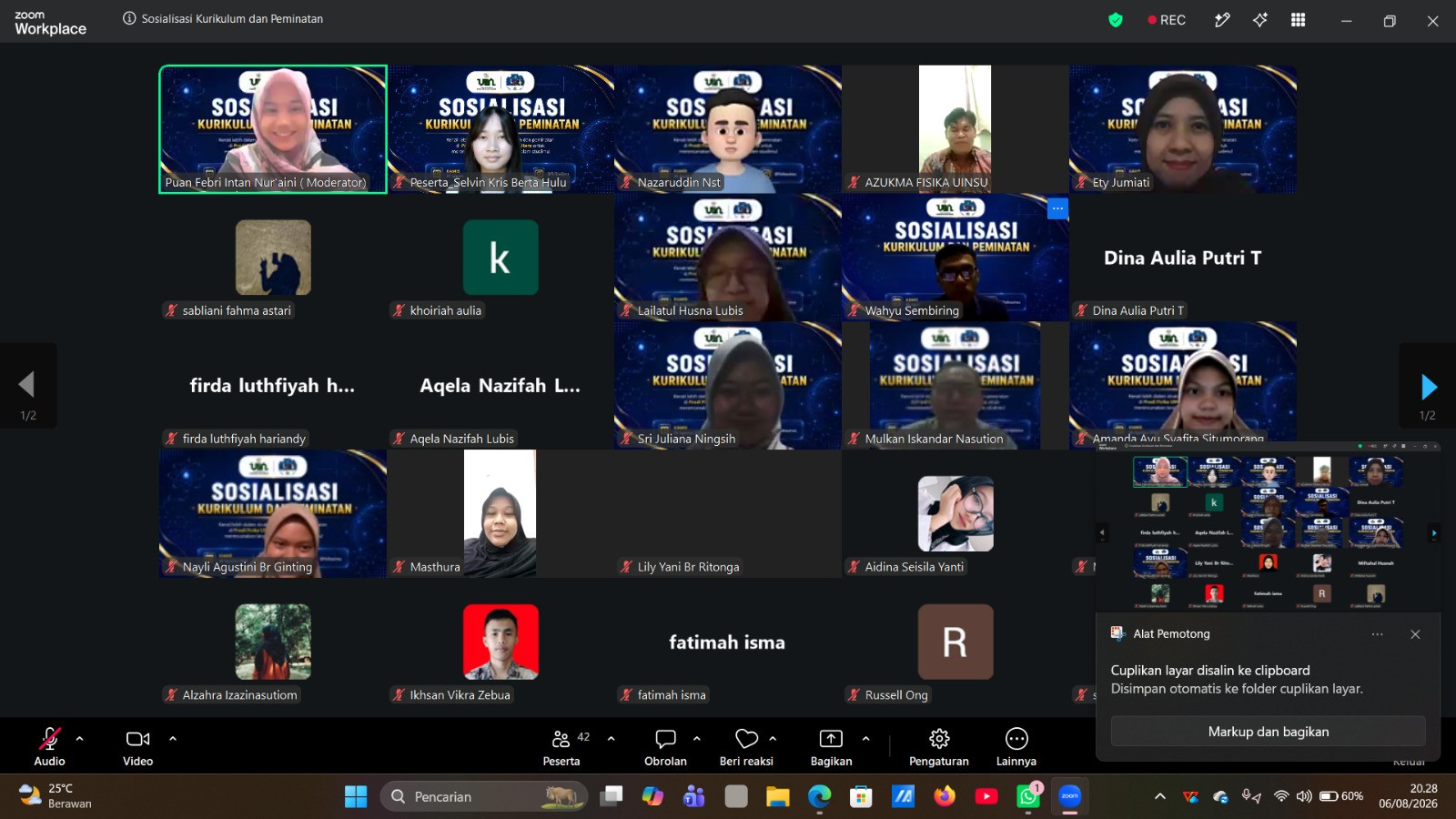Open the Wi-Fi network tray icon

tap(1281, 796)
